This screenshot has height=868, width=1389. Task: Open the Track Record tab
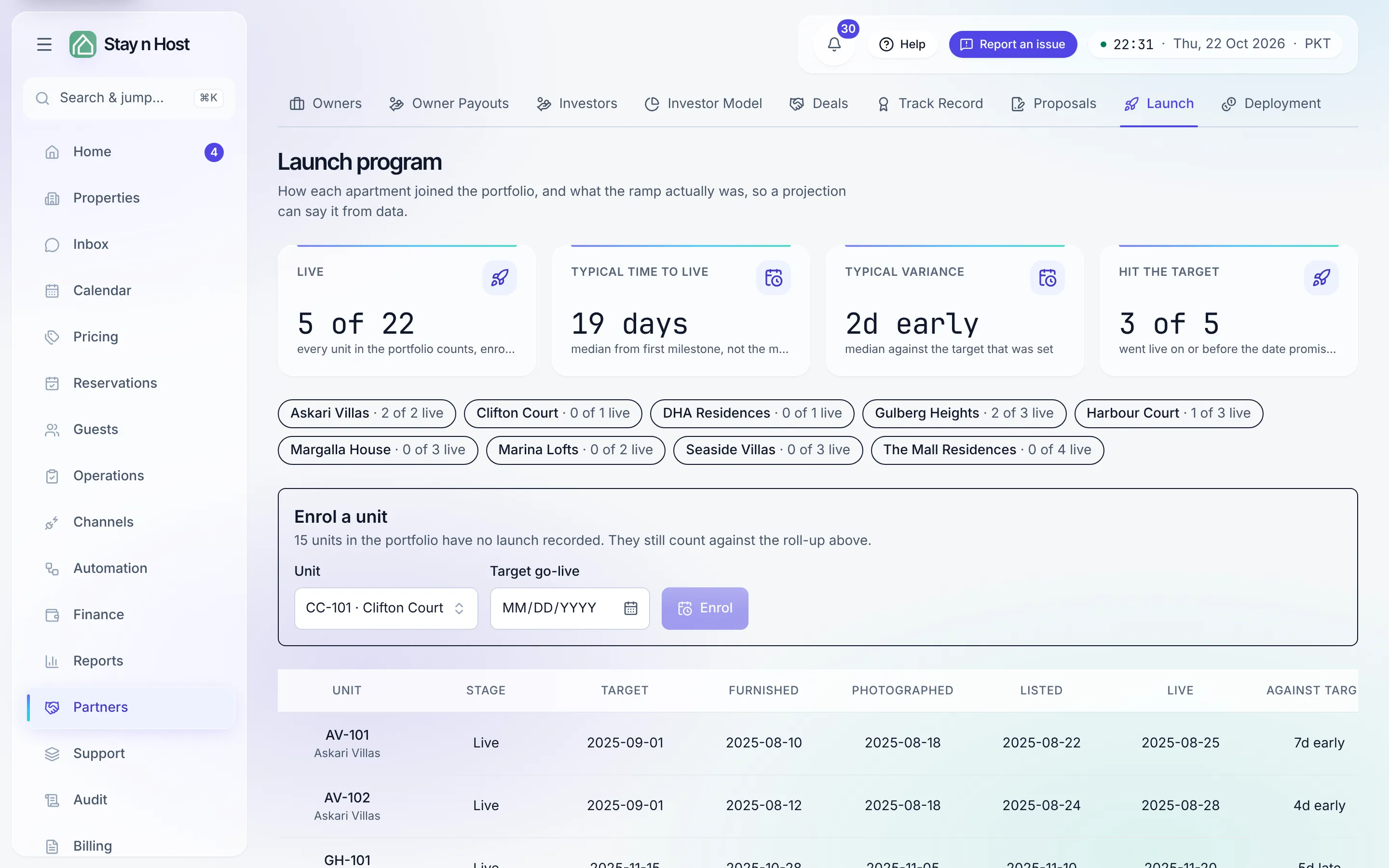click(929, 104)
